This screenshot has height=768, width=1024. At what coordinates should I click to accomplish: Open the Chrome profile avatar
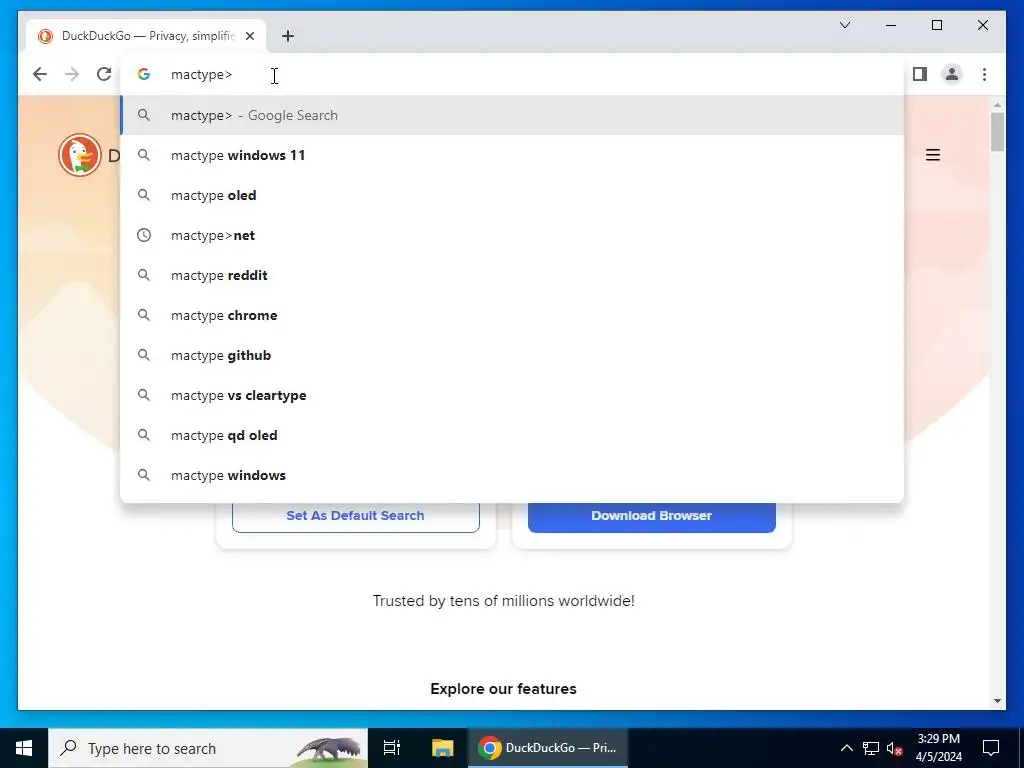click(952, 74)
